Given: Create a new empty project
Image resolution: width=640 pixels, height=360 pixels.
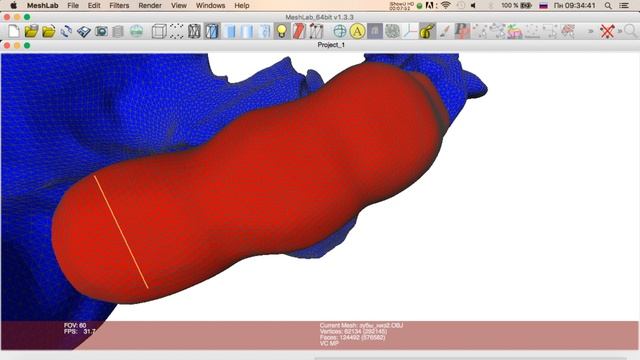Looking at the screenshot, I should point(14,31).
